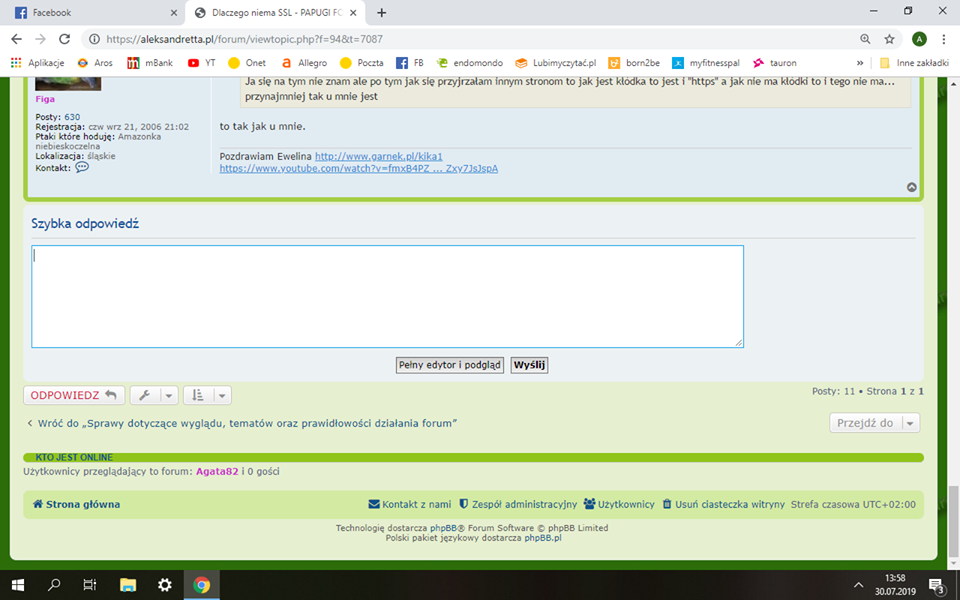This screenshot has height=600, width=960.
Task: Open the Użytkownicy members link
Action: click(x=619, y=504)
